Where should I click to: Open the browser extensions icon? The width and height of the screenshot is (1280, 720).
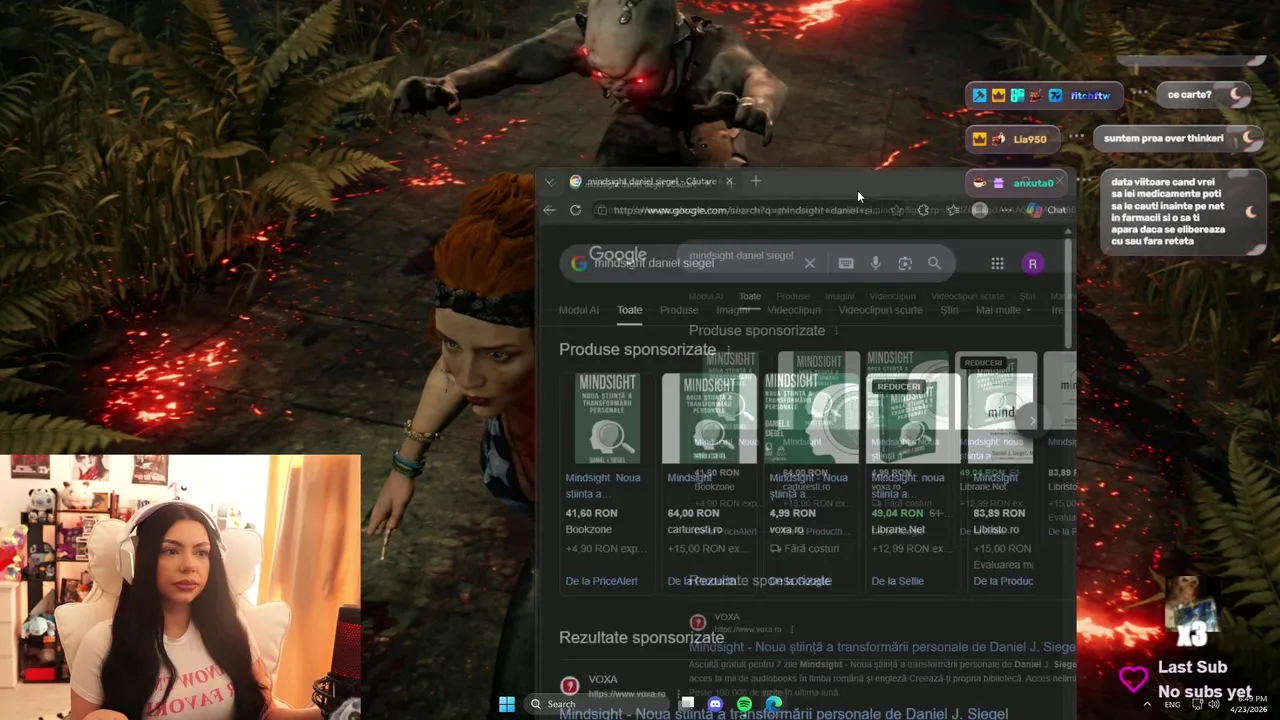[x=923, y=210]
